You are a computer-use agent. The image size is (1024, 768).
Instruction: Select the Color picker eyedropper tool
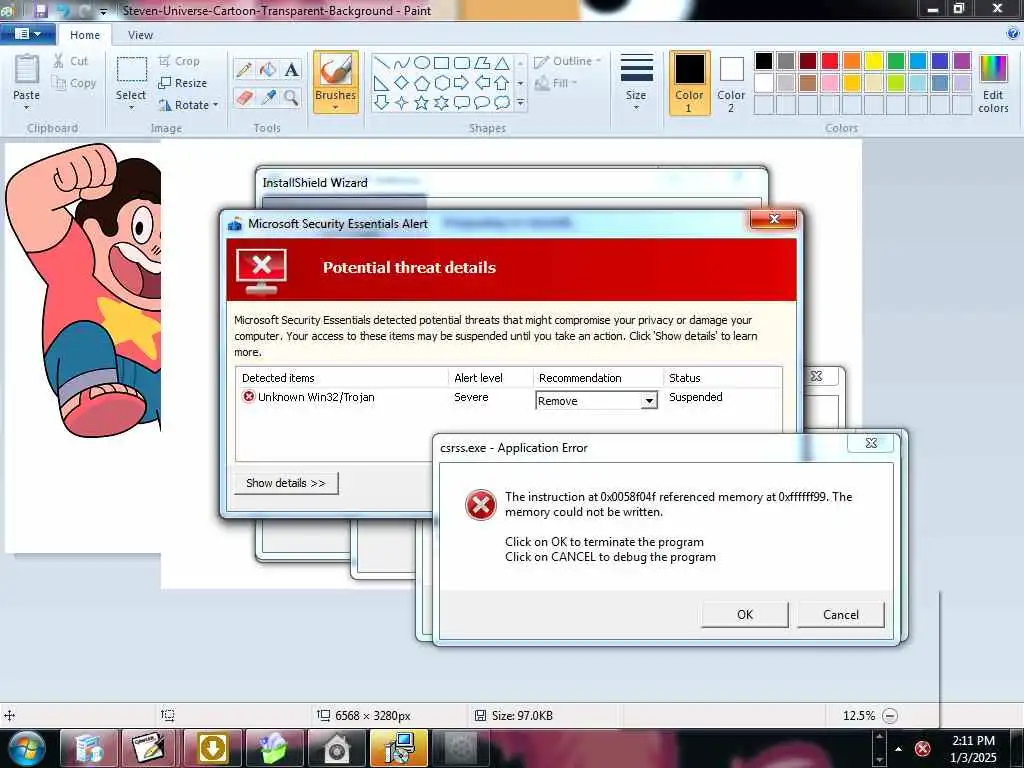click(268, 97)
